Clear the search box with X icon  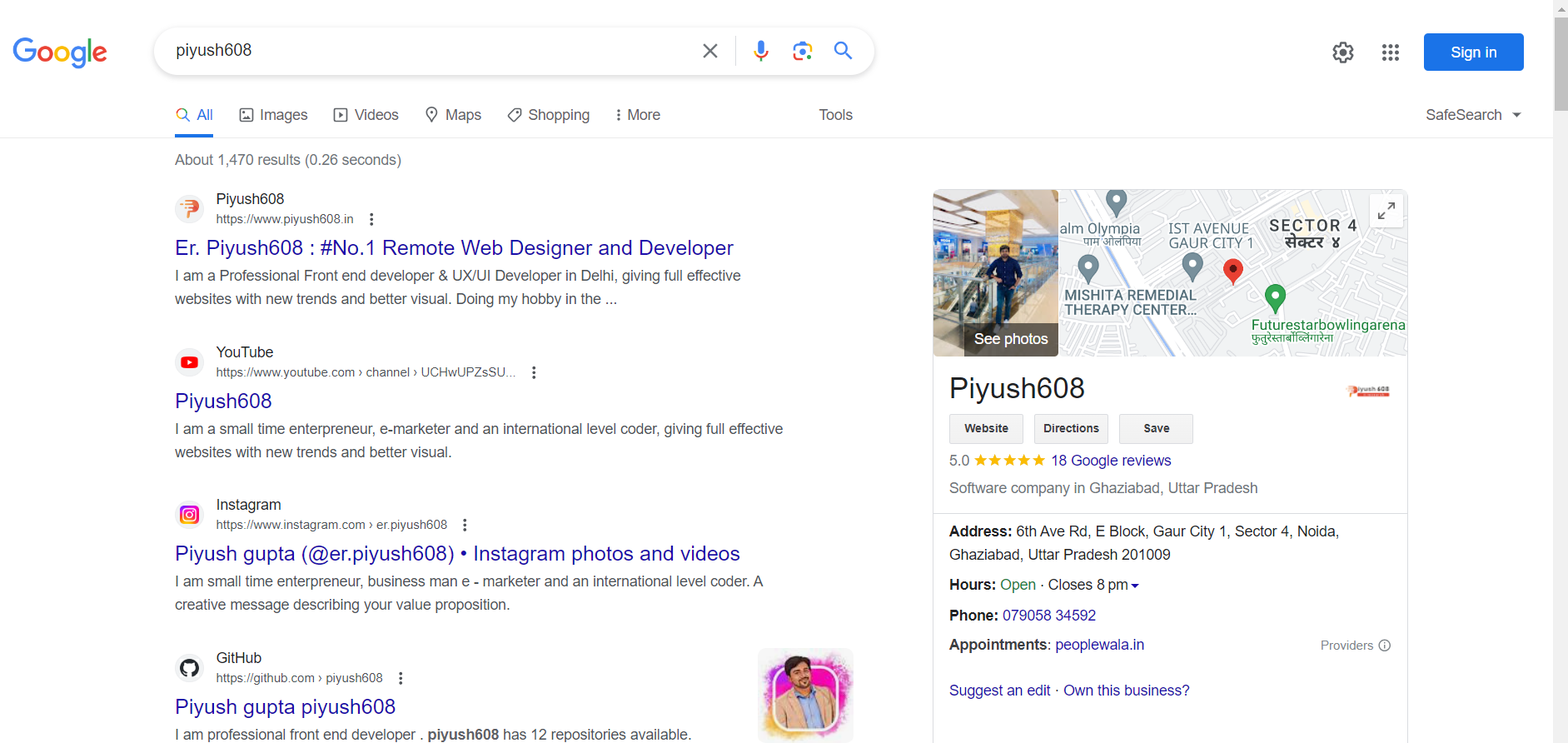[x=709, y=51]
